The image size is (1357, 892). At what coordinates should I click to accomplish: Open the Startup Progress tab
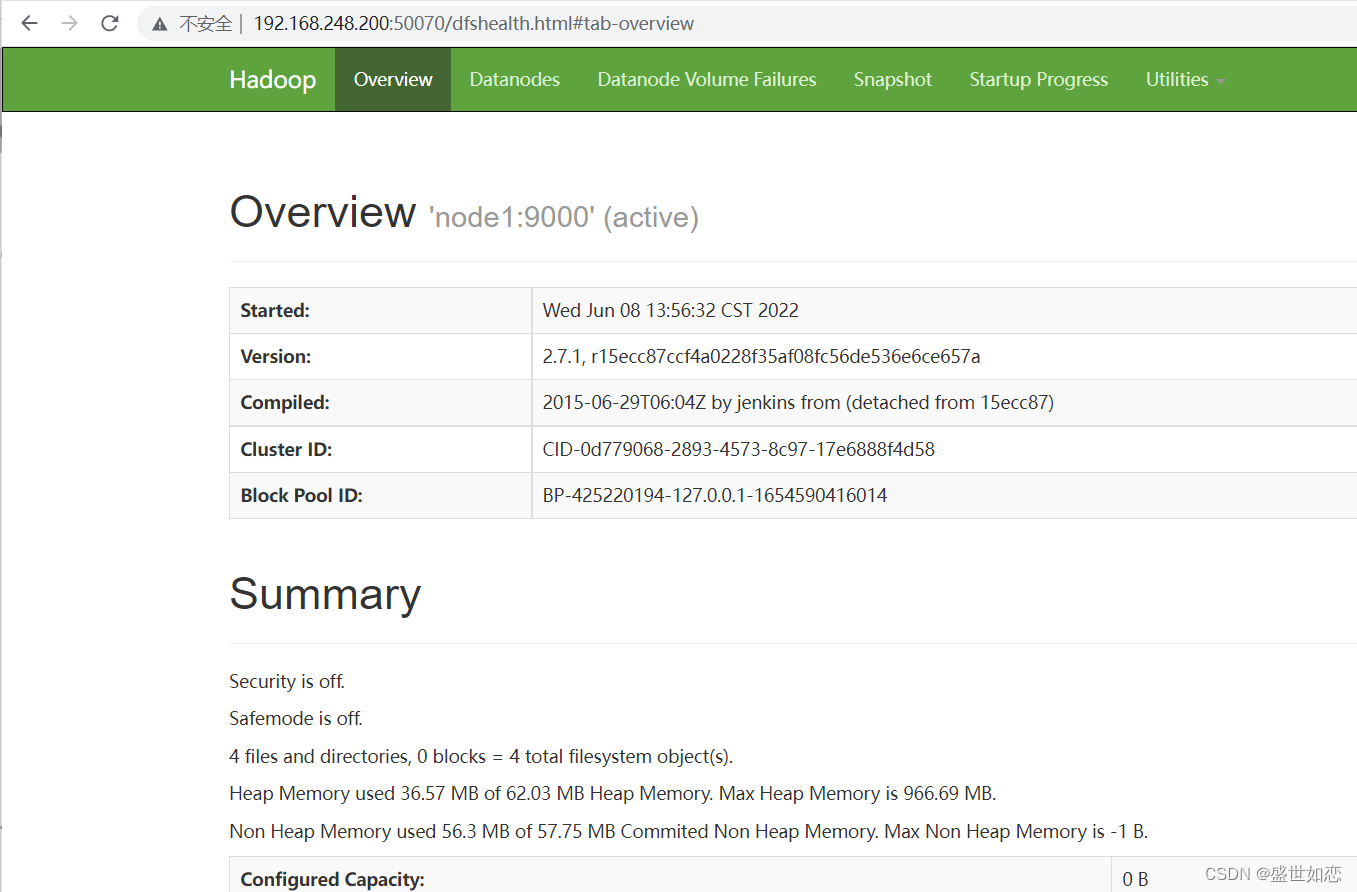pos(1039,80)
